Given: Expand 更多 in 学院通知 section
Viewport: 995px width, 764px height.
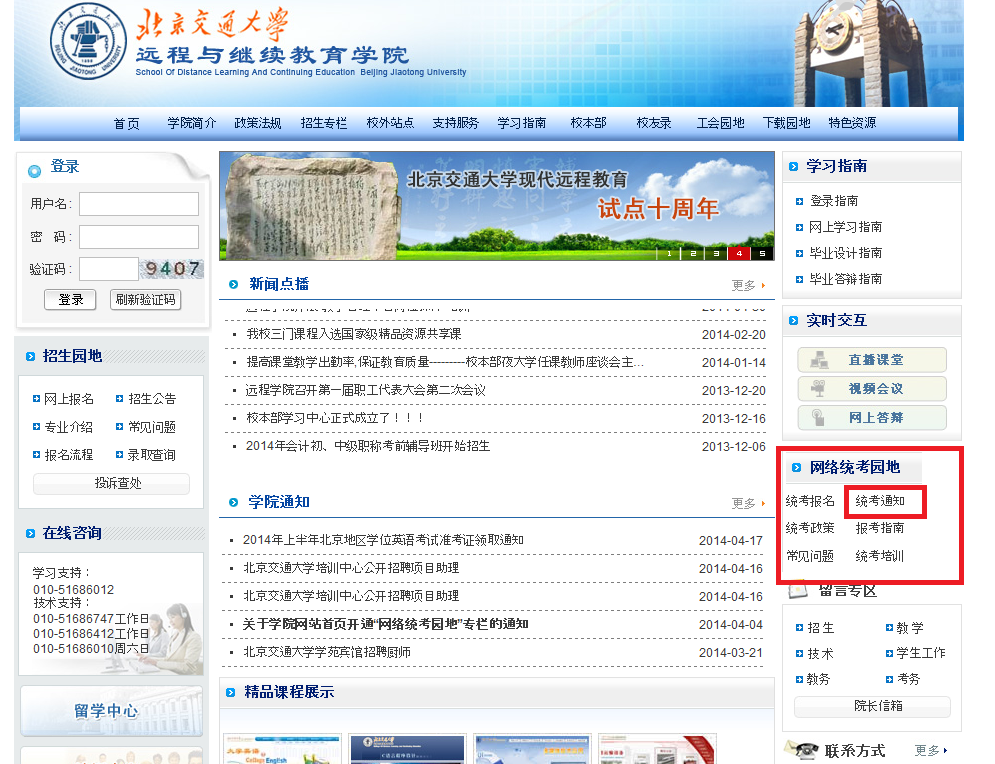Looking at the screenshot, I should pos(746,504).
